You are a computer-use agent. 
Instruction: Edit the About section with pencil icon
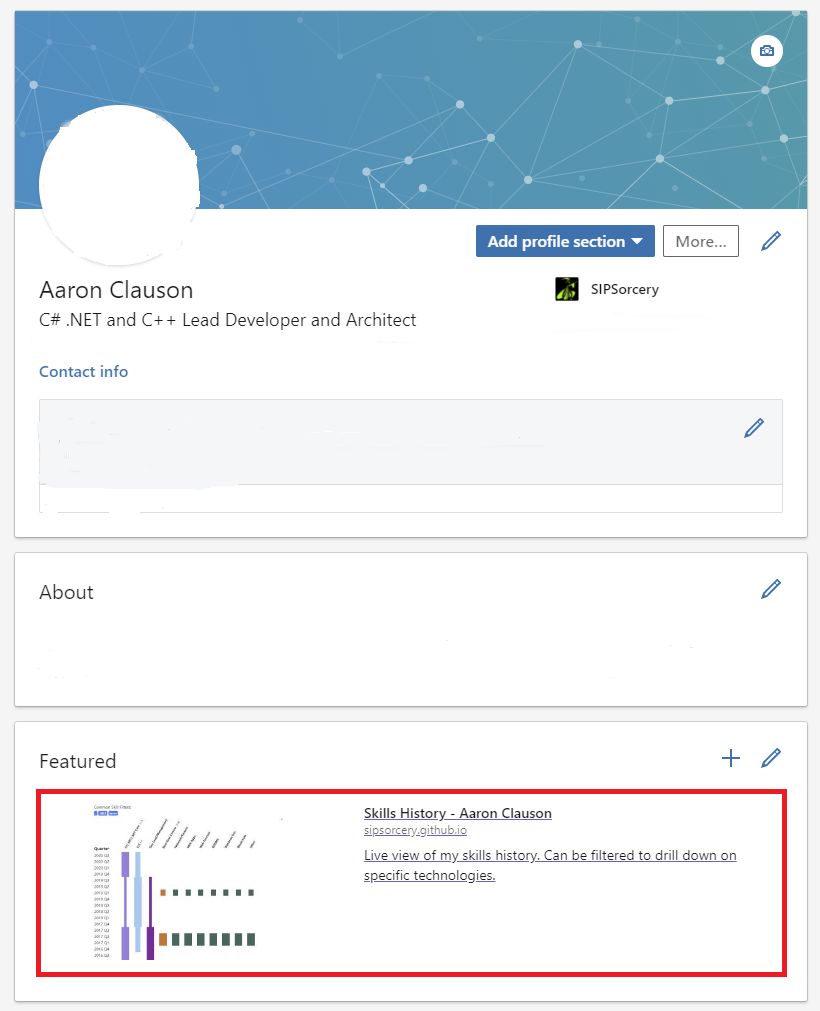tap(771, 589)
